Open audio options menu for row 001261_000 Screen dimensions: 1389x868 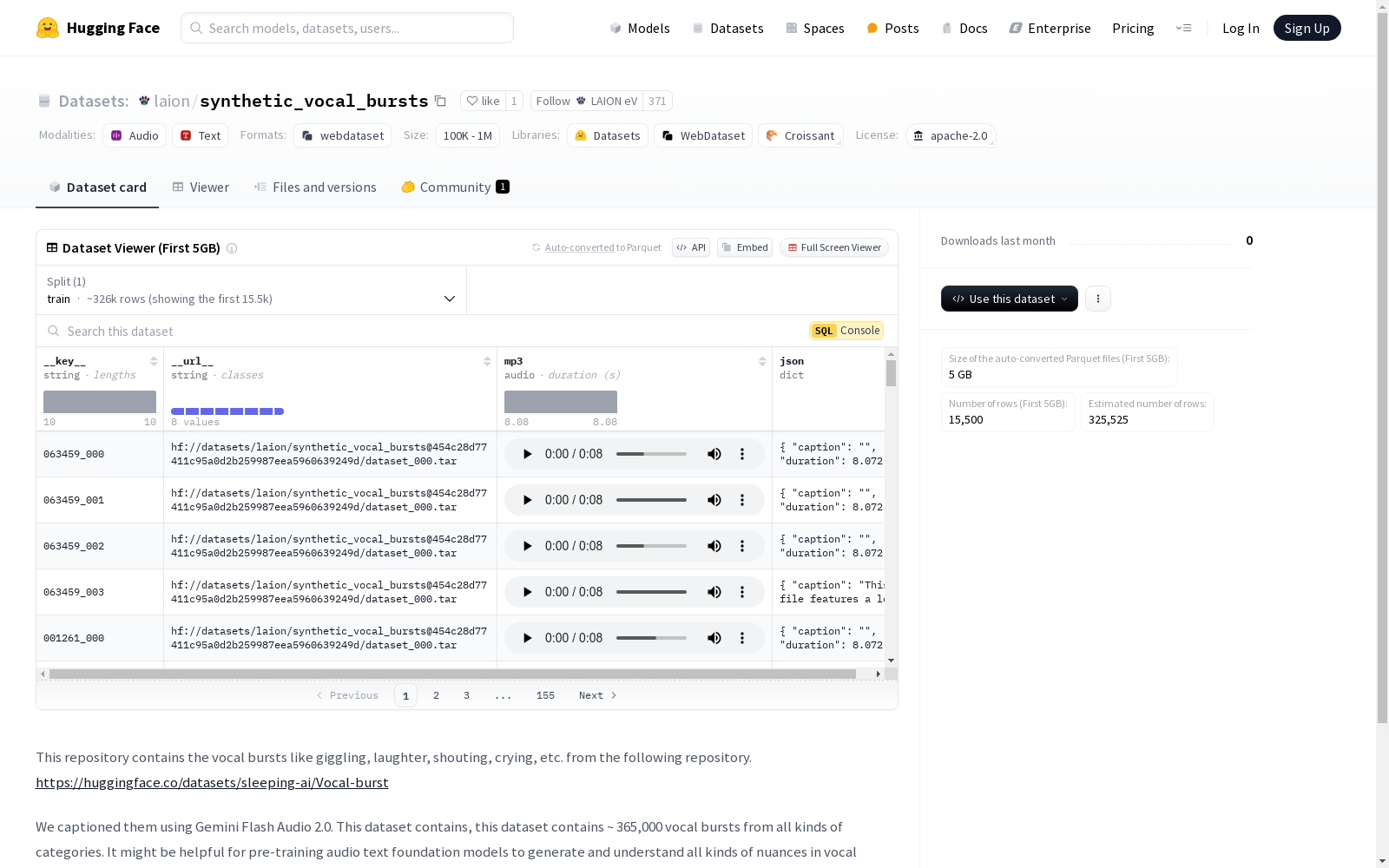point(742,638)
